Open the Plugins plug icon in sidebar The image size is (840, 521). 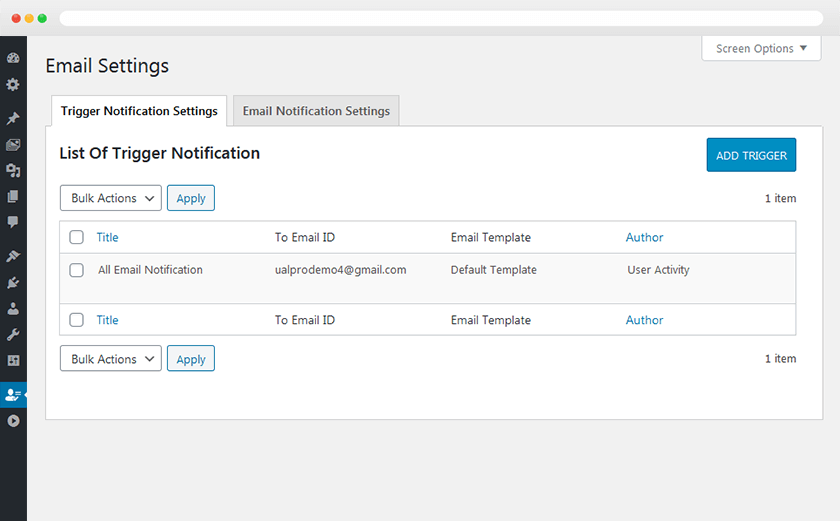(x=13, y=283)
